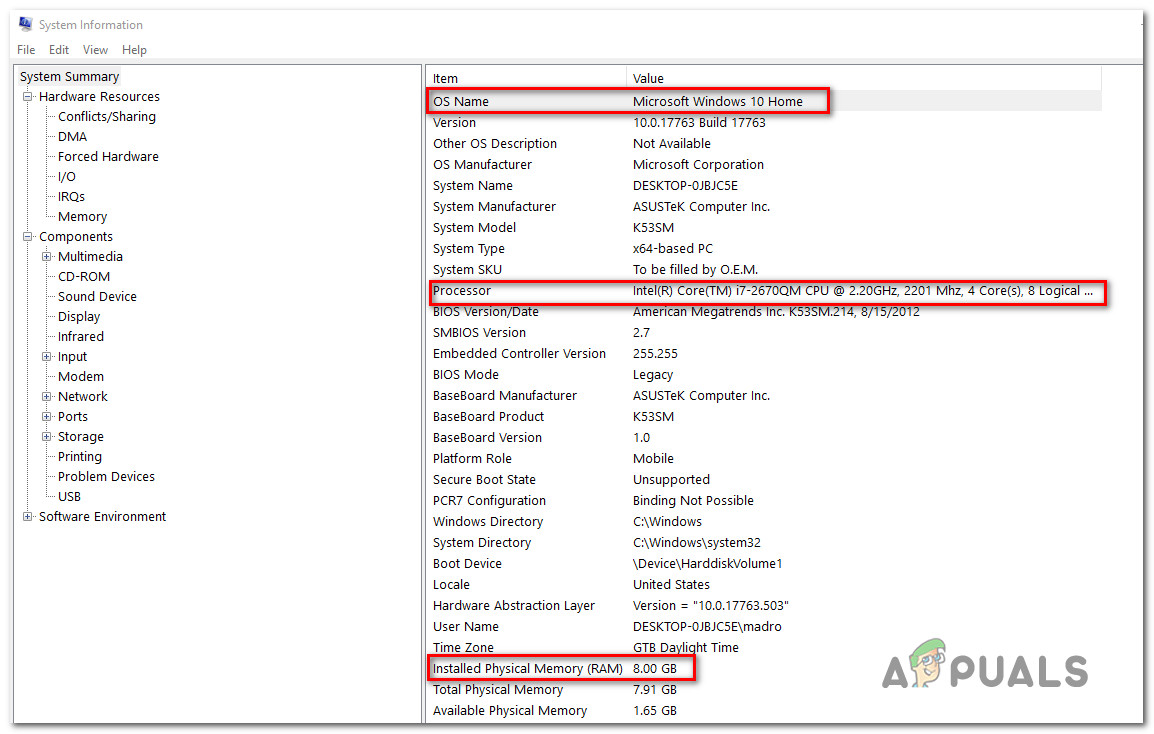This screenshot has width=1154, height=734.
Task: Select the Input tree label
Action: [72, 356]
